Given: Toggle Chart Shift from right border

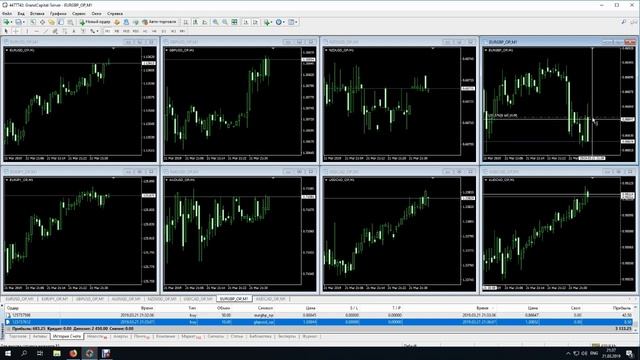Looking at the screenshot, I should [255, 22].
